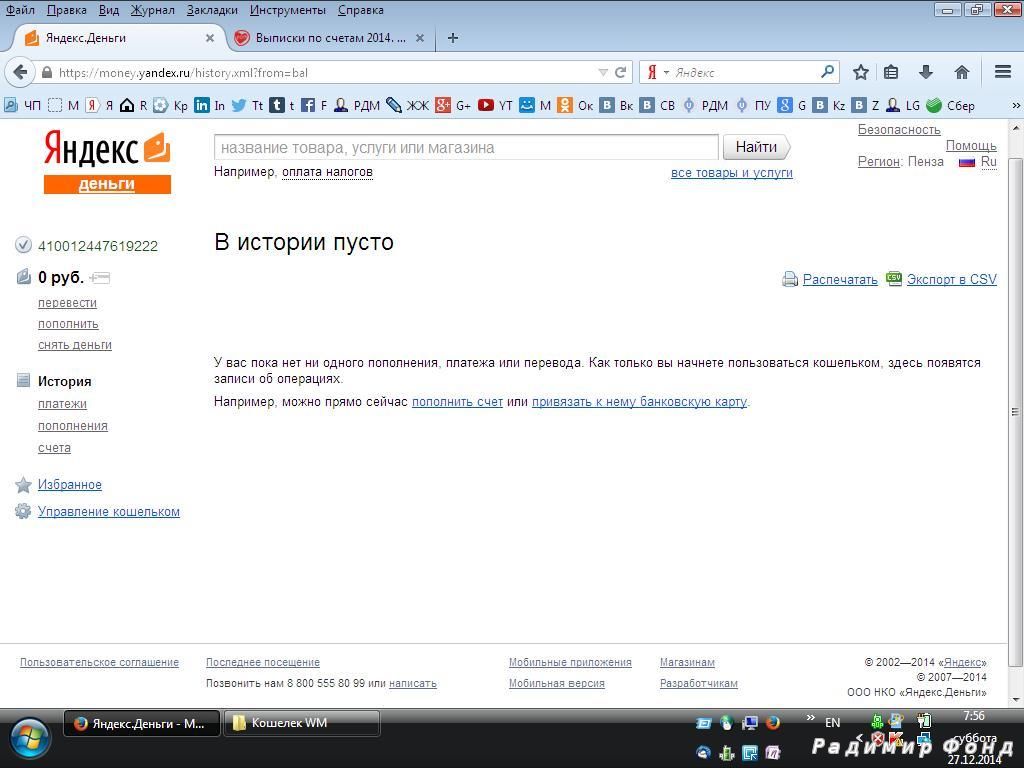Open the 'пополнения' history filter
1024x768 pixels.
[72, 426]
